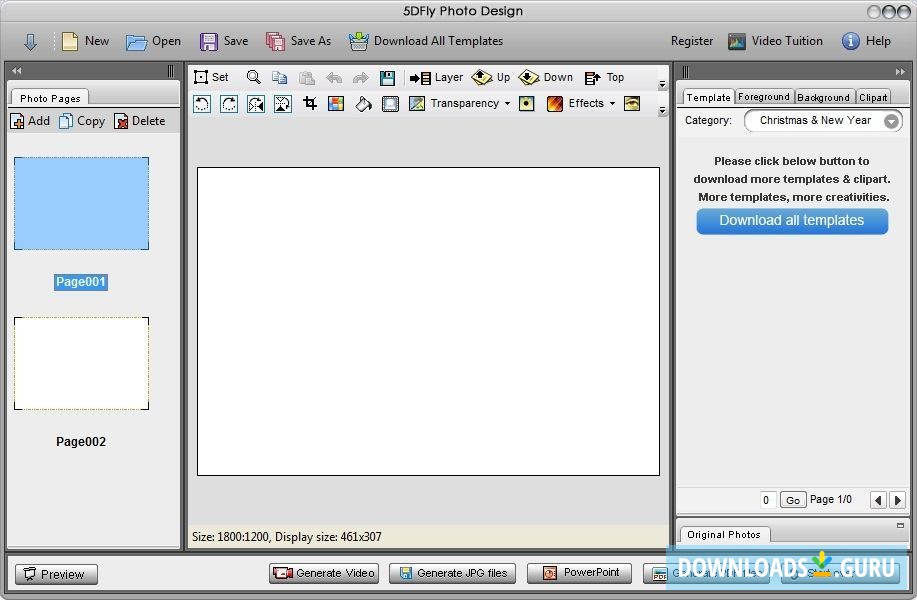Screen dimensions: 917x600
Task: Select the Original Photos tab
Action: click(724, 535)
